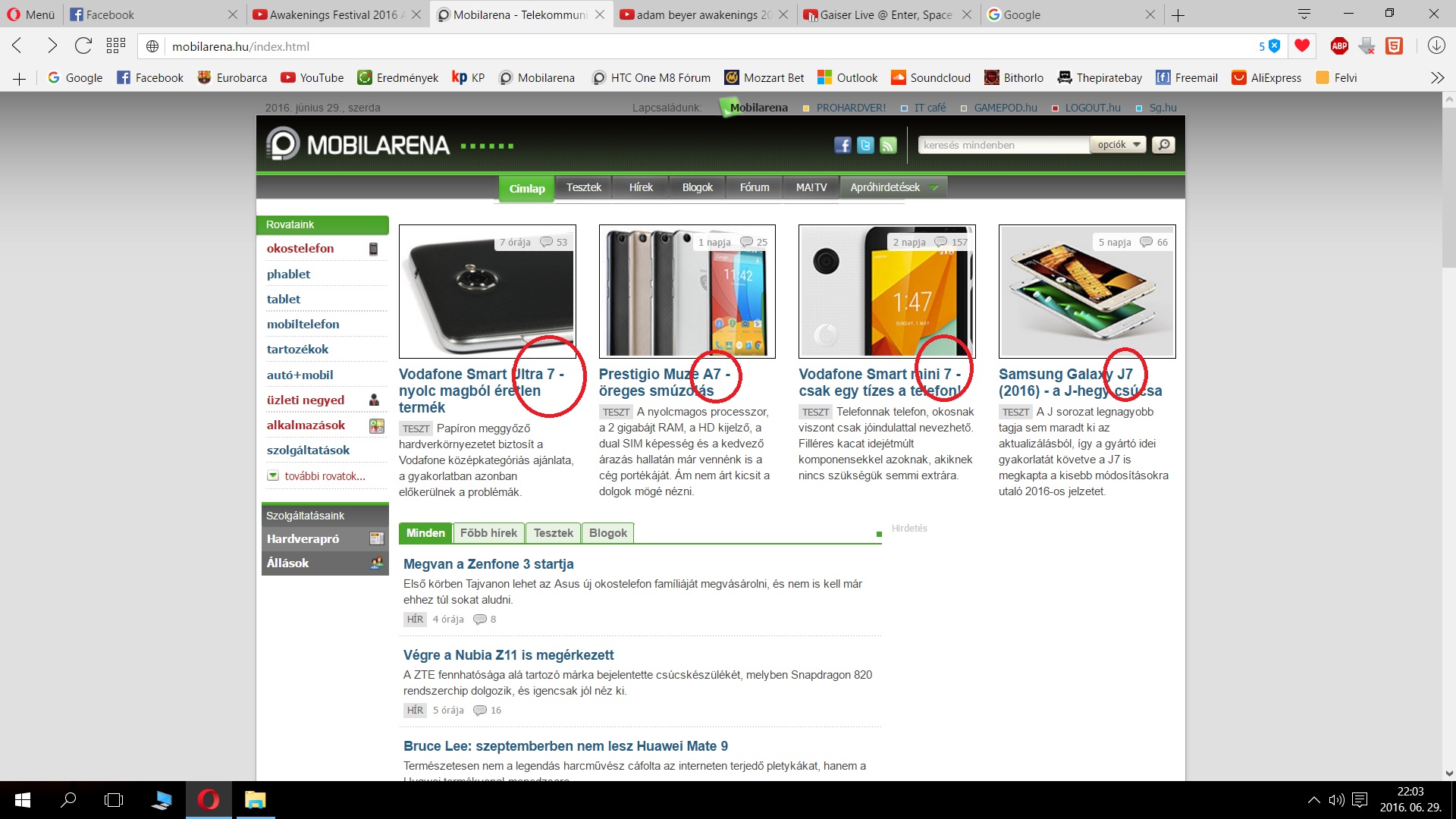This screenshot has width=1456, height=819.
Task: Open the Adblock Plus extension icon
Action: (1339, 46)
